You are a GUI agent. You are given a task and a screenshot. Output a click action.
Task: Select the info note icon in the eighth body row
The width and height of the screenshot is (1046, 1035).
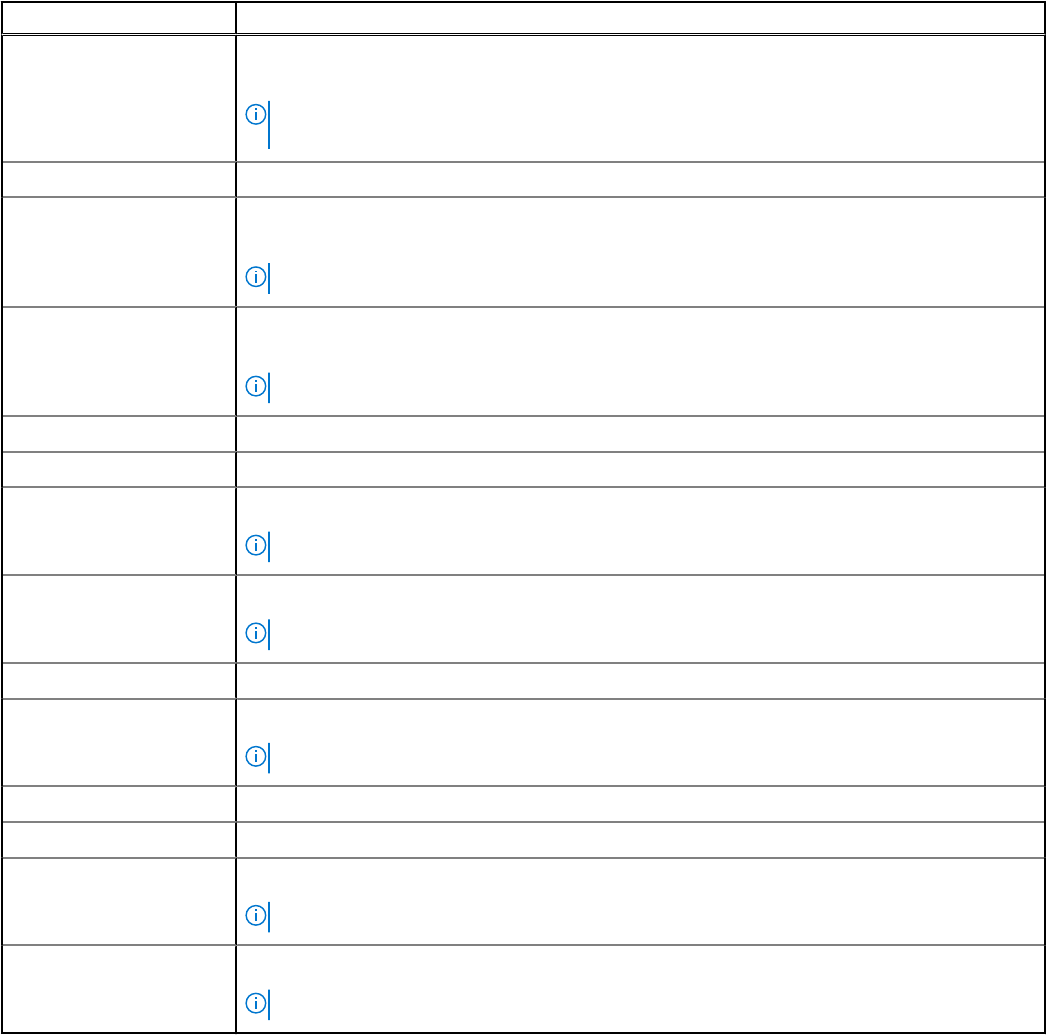click(255, 633)
